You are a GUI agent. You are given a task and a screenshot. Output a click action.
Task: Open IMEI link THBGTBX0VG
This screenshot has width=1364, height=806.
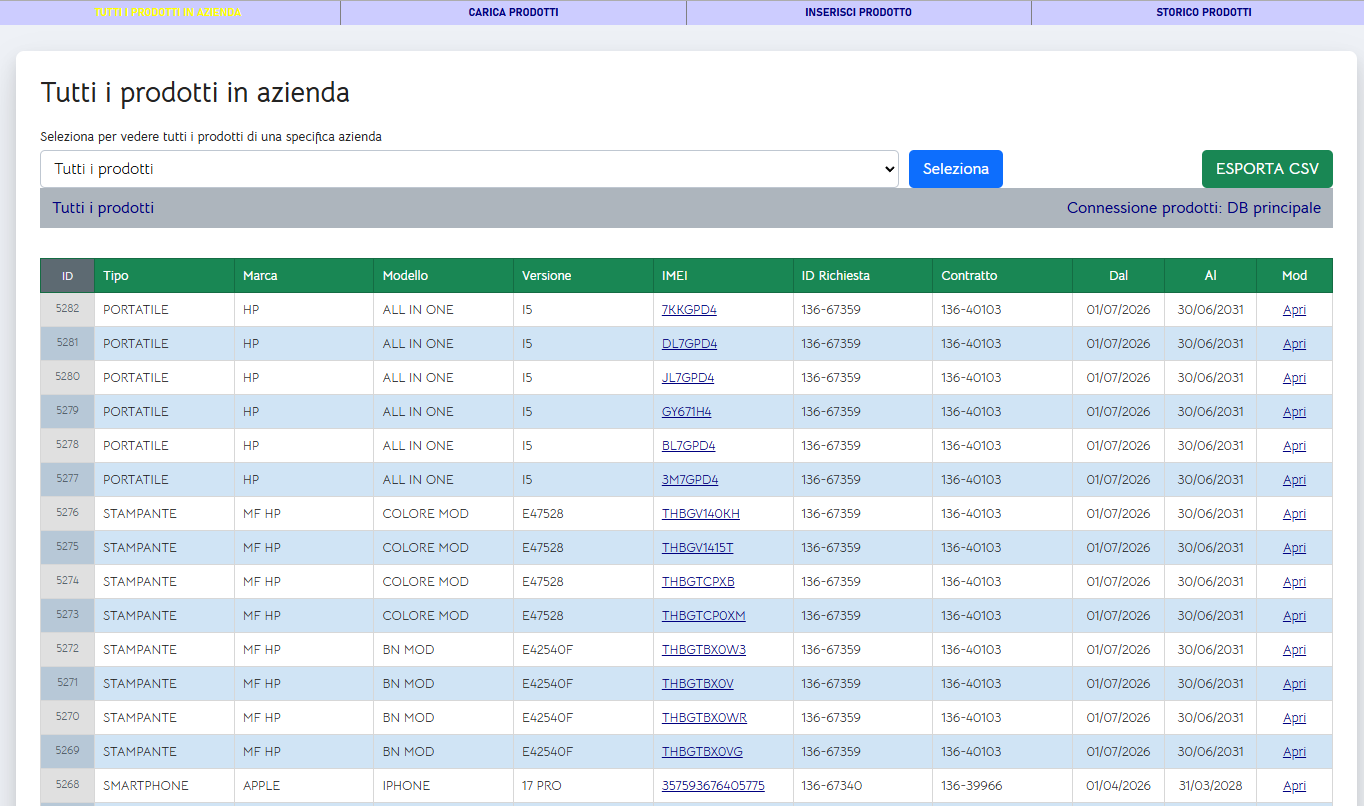pyautogui.click(x=702, y=752)
